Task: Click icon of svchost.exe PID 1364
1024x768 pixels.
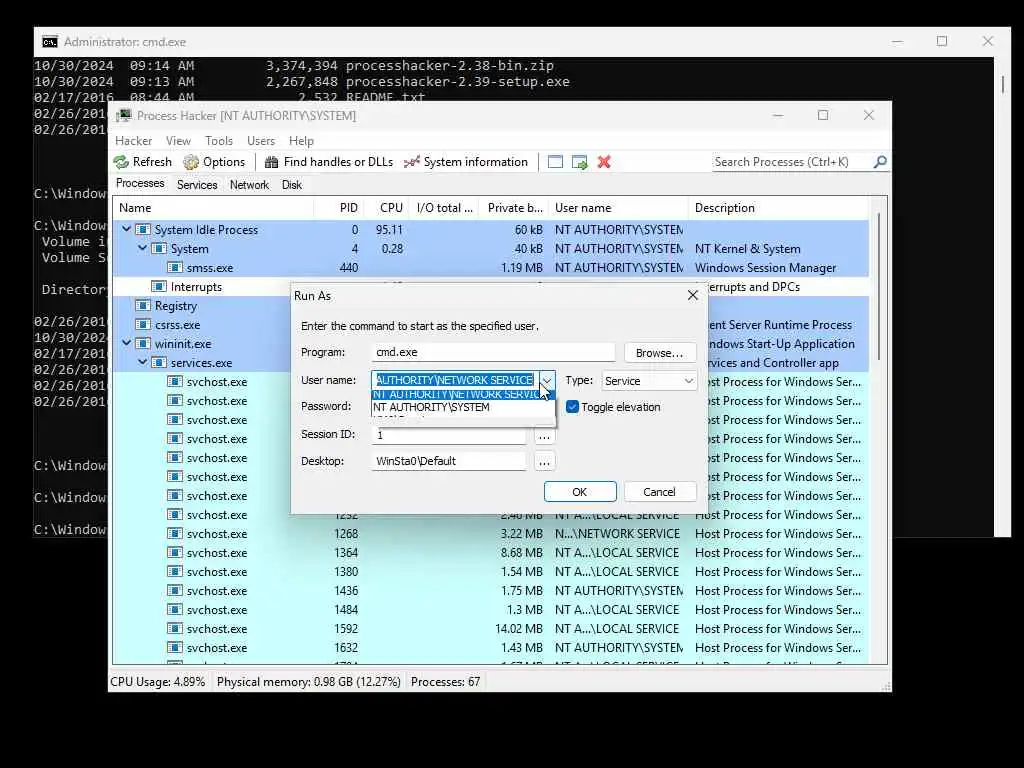Action: 174,552
